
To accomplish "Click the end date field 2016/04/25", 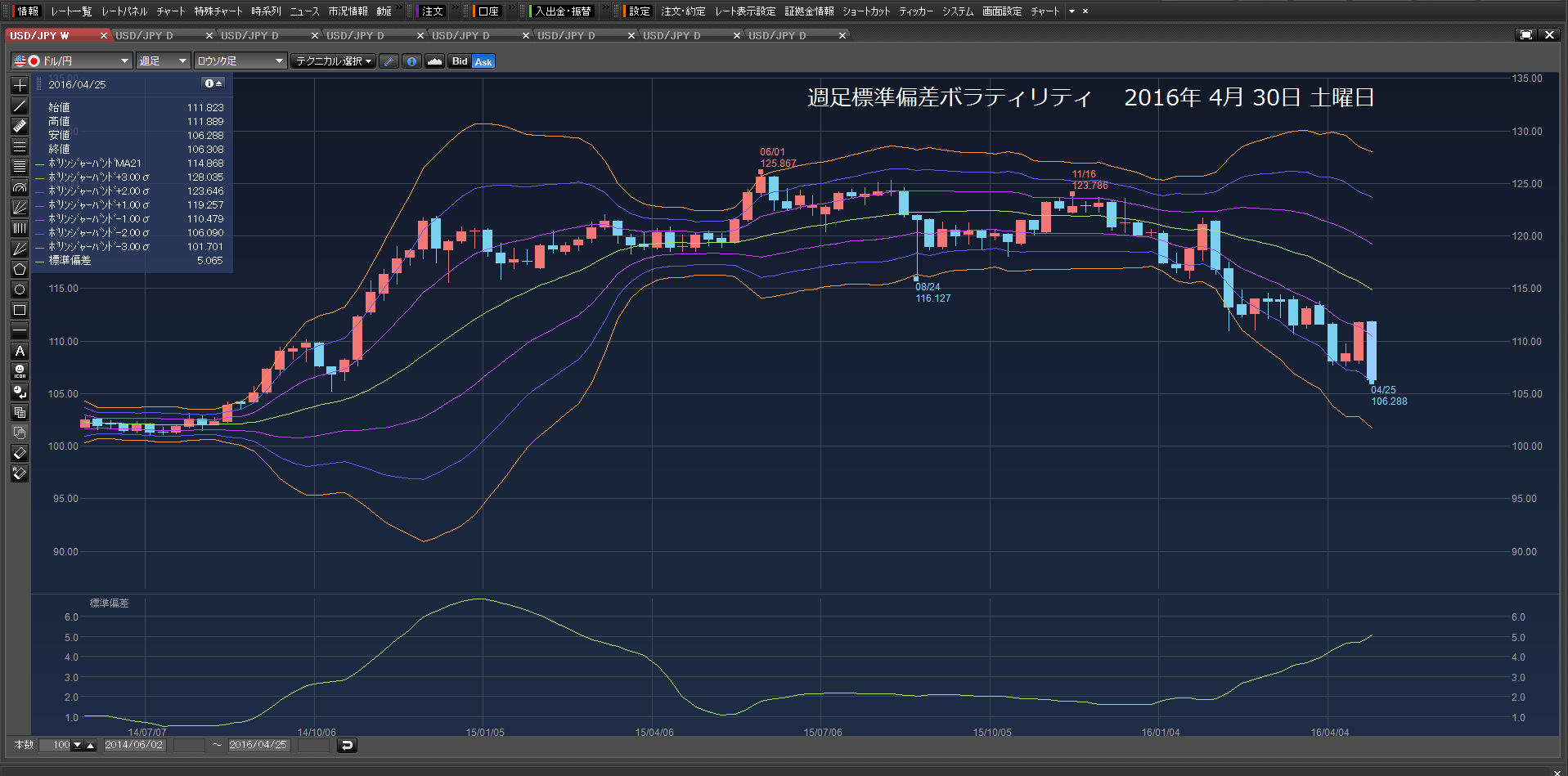I will [x=258, y=745].
